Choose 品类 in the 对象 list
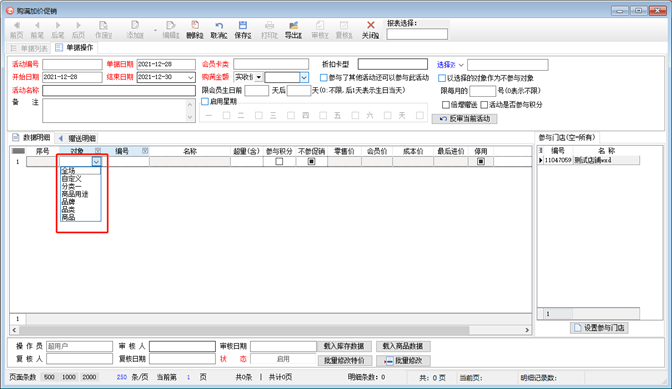This screenshot has width=672, height=389. (x=80, y=209)
